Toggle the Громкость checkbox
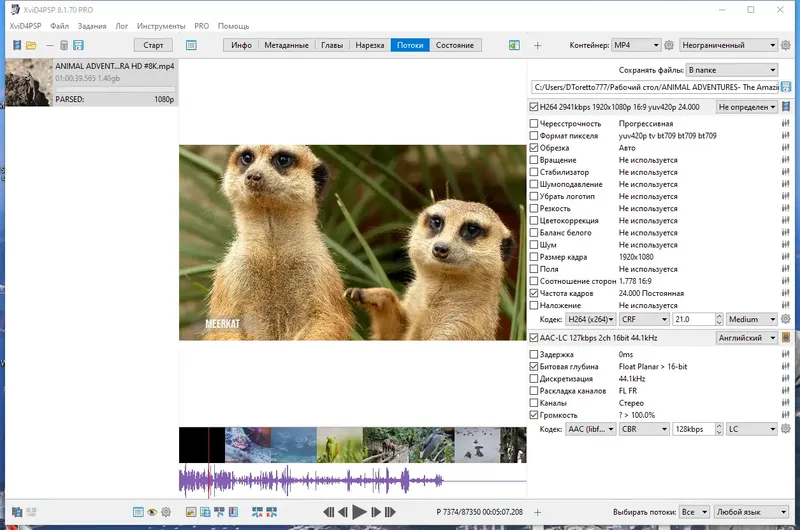Image resolution: width=800 pixels, height=530 pixels. 534,415
